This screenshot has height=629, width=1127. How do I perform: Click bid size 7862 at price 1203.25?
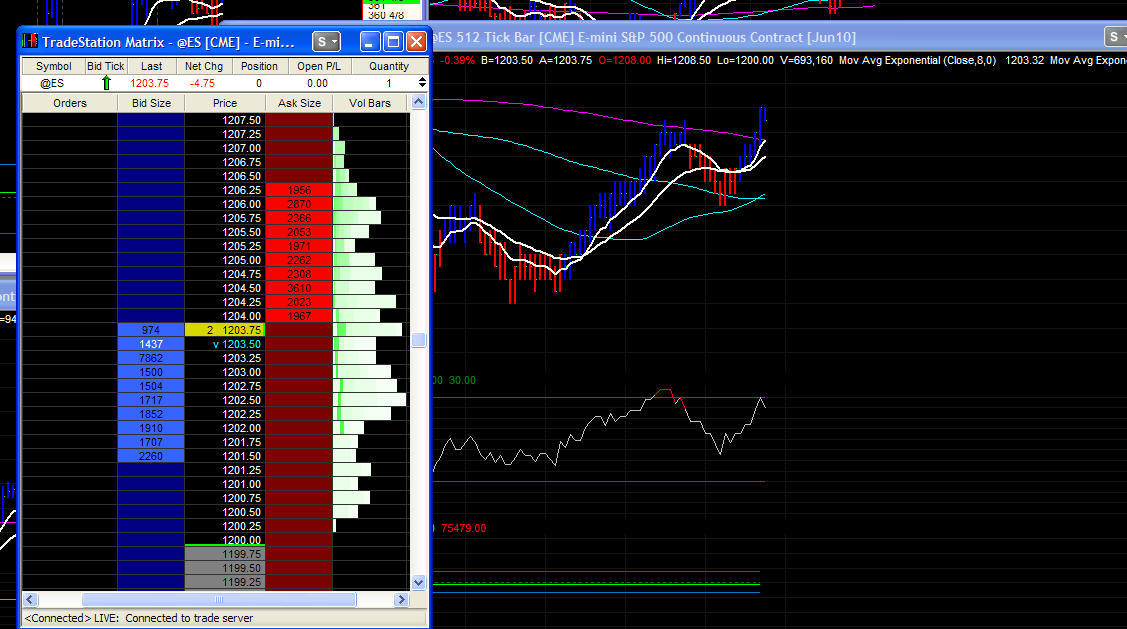click(151, 358)
